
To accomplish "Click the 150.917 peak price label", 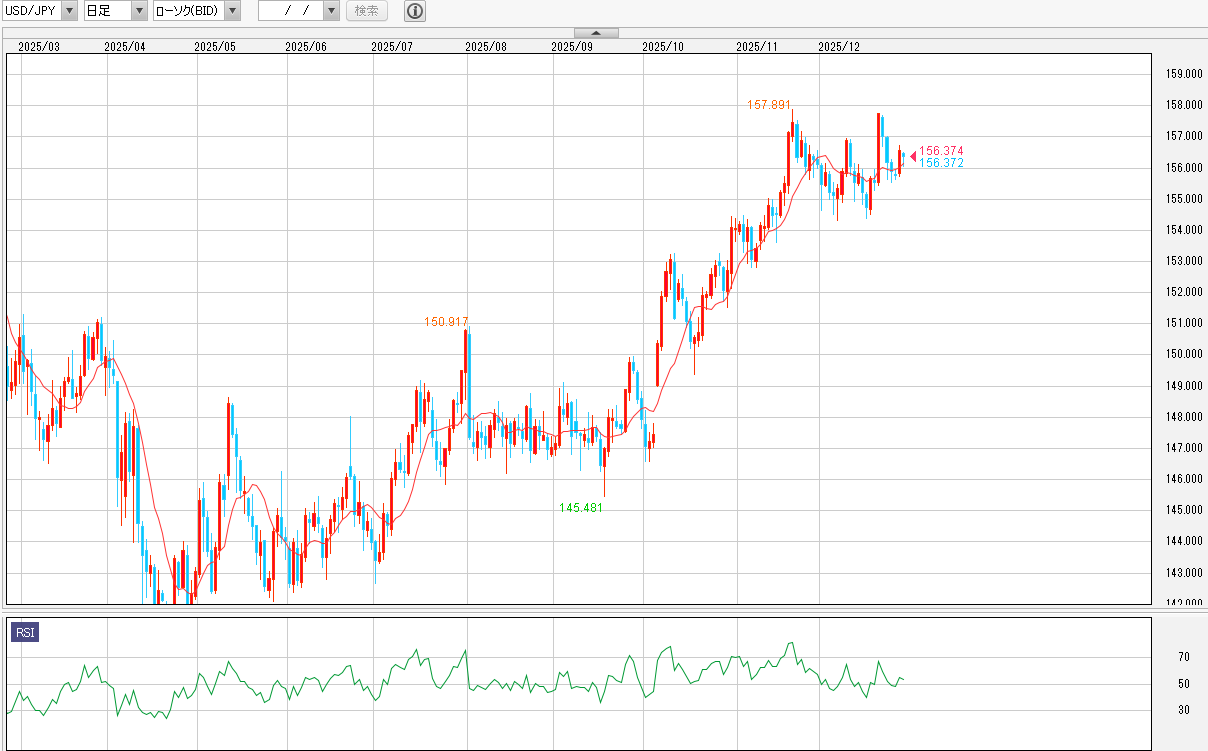I will (x=446, y=322).
